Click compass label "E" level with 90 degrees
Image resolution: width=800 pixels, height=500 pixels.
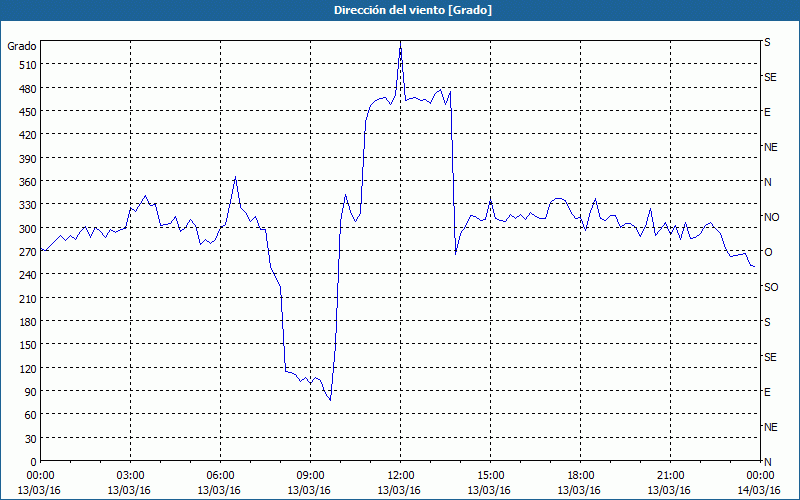[767, 392]
